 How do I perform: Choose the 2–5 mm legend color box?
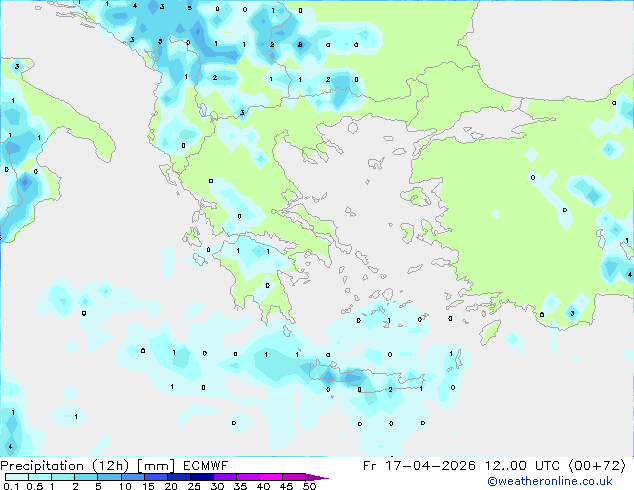[x=86, y=477]
